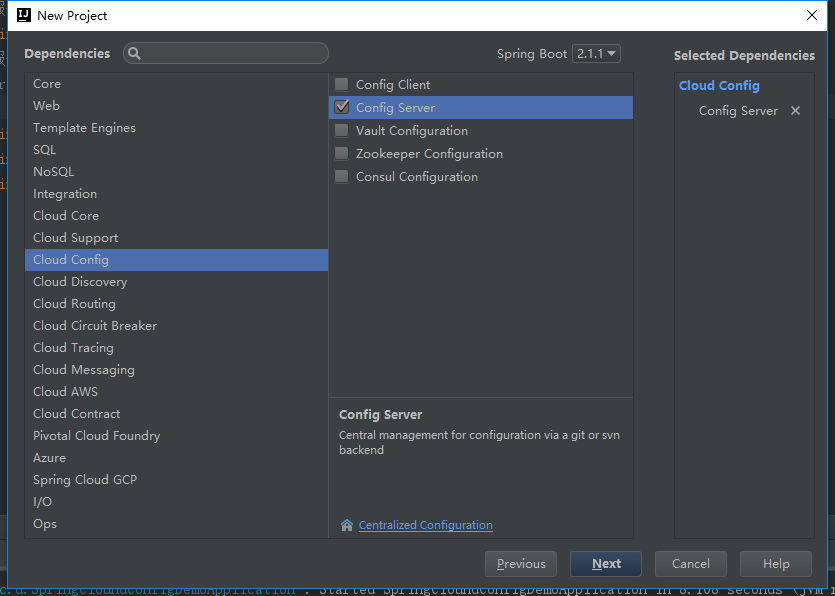Uncheck the Config Server checkbox
835x596 pixels.
(341, 107)
